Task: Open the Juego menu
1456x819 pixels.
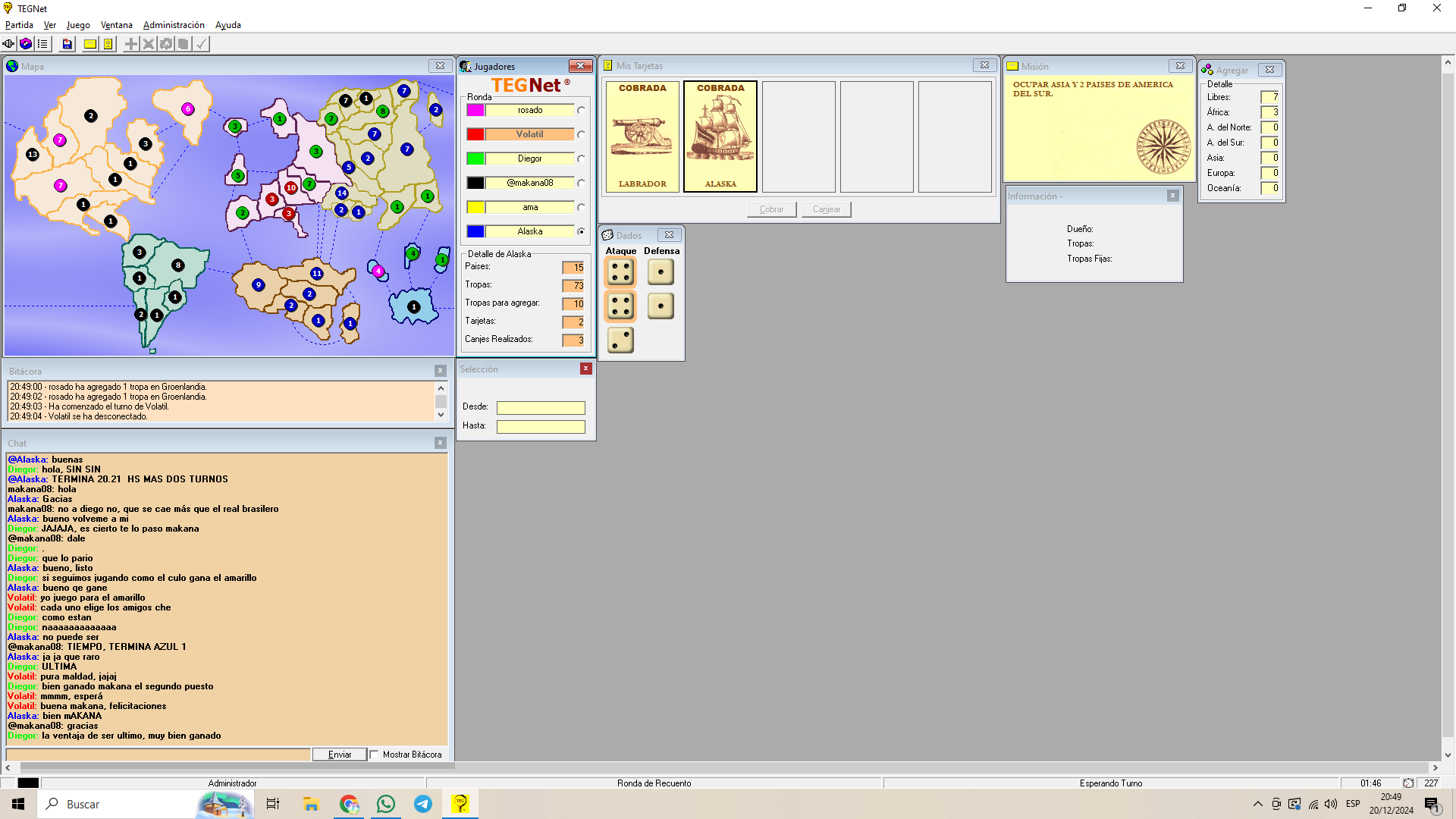Action: pyautogui.click(x=78, y=25)
